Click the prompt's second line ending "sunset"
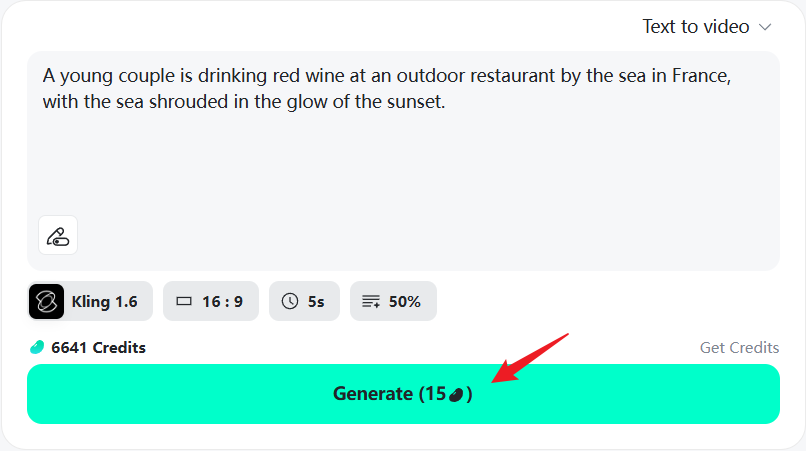Image resolution: width=806 pixels, height=451 pixels. (243, 102)
